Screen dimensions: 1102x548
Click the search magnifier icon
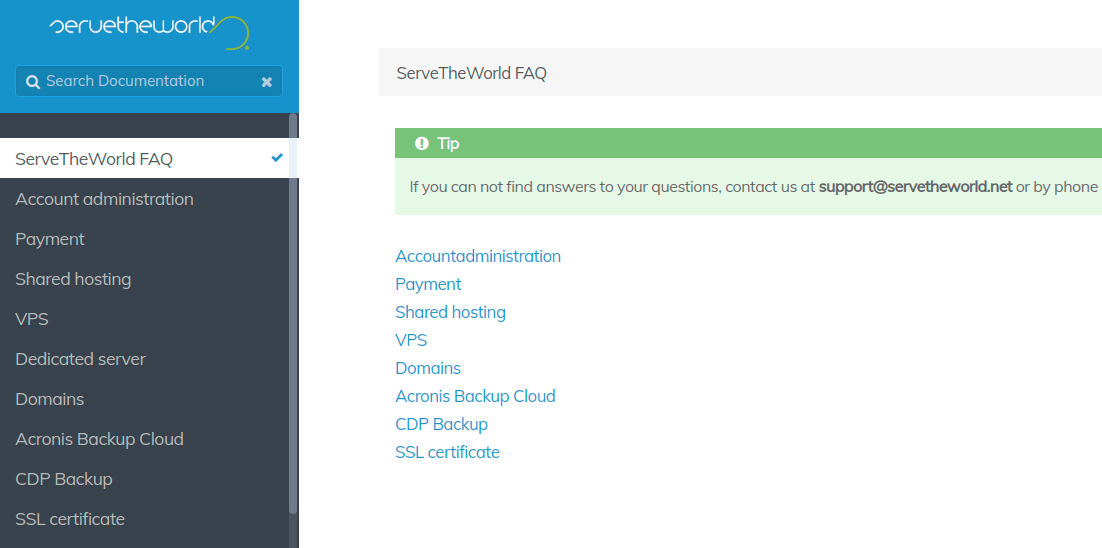point(32,81)
